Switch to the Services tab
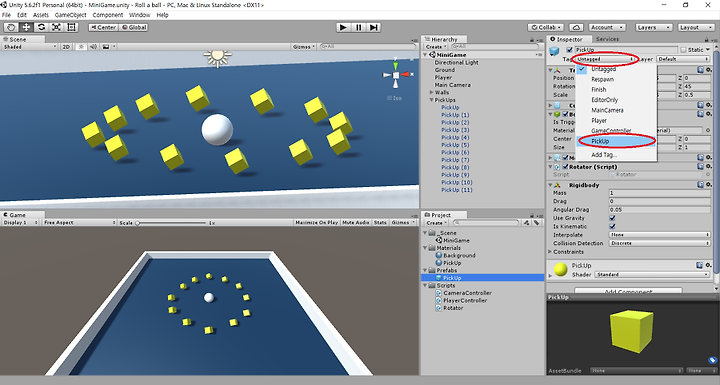Screen dimensions: 720x385 607,39
